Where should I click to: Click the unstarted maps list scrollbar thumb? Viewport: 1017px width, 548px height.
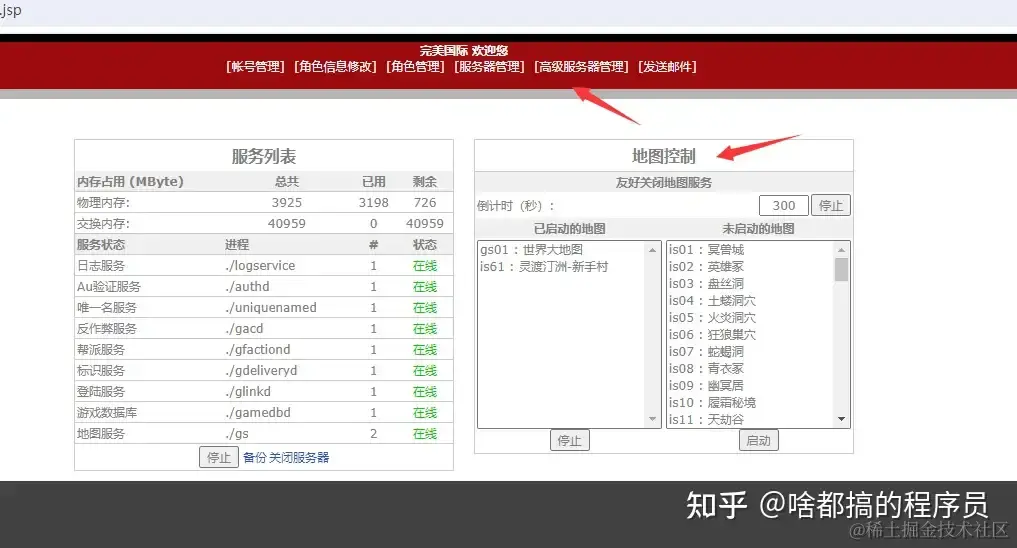[841, 269]
